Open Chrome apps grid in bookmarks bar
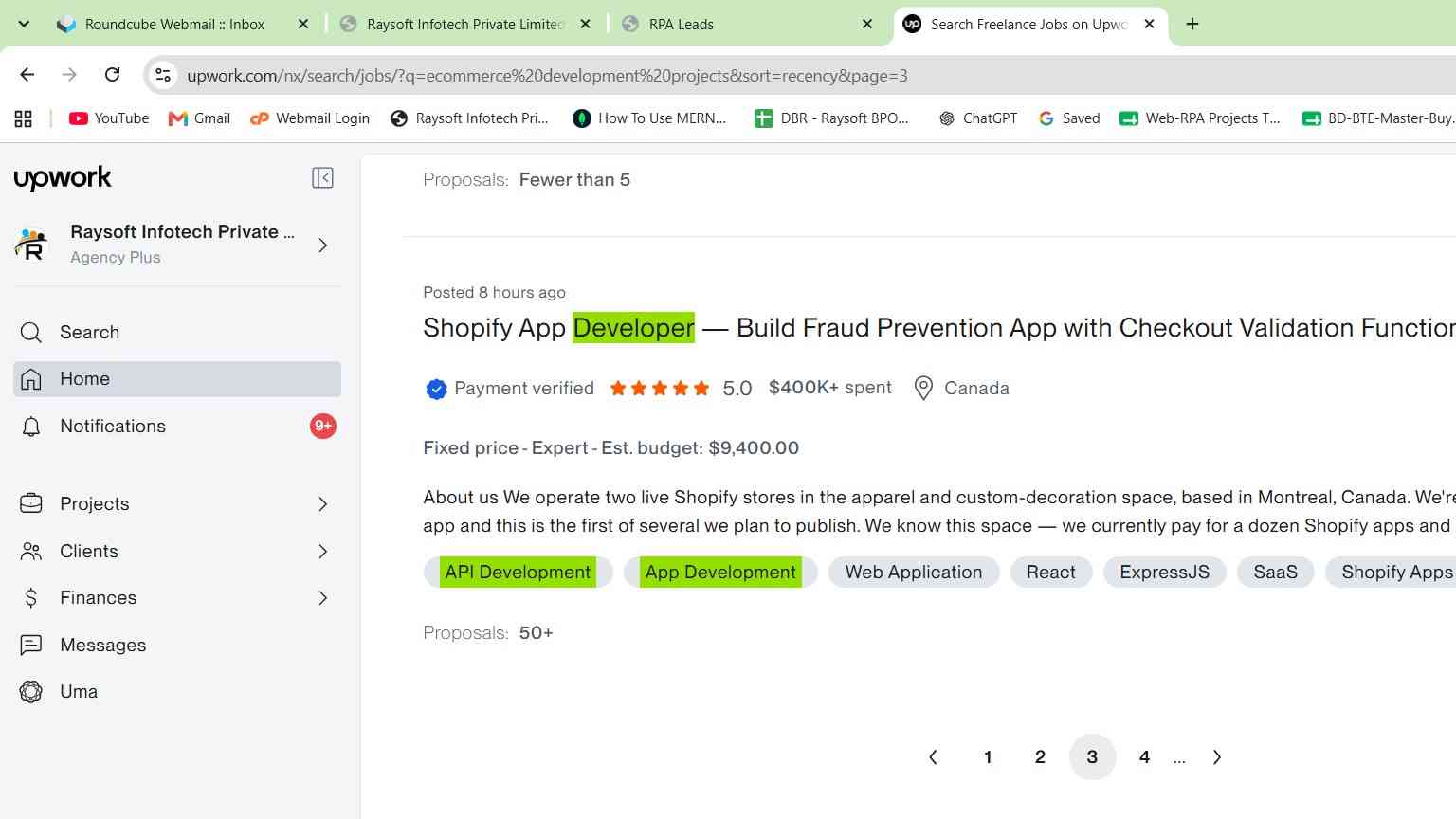 (24, 118)
